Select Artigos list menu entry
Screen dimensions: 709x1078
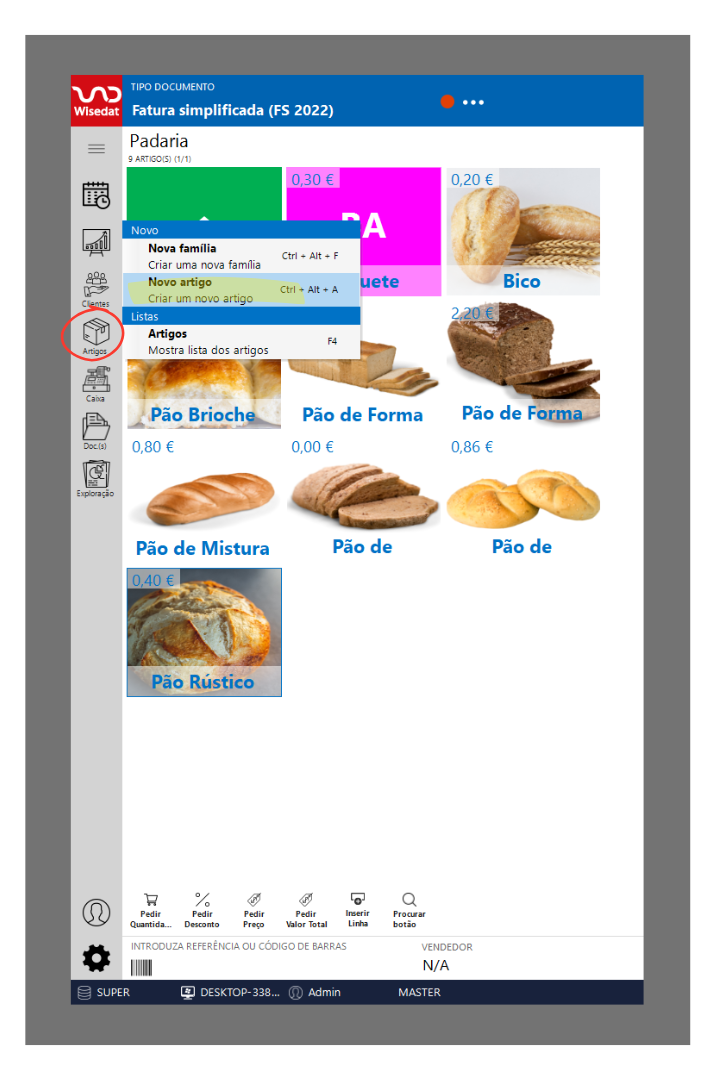241,342
